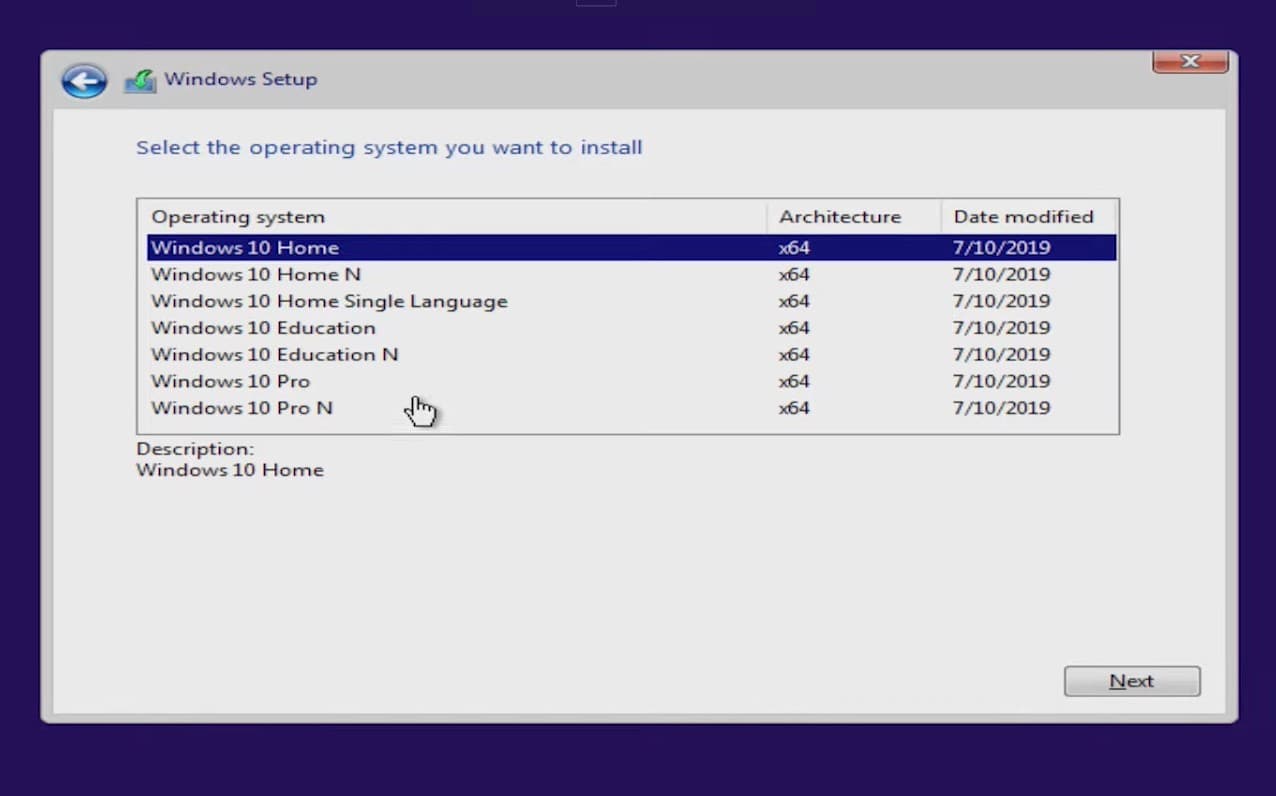
Task: Click the Description label below the list
Action: click(x=195, y=449)
